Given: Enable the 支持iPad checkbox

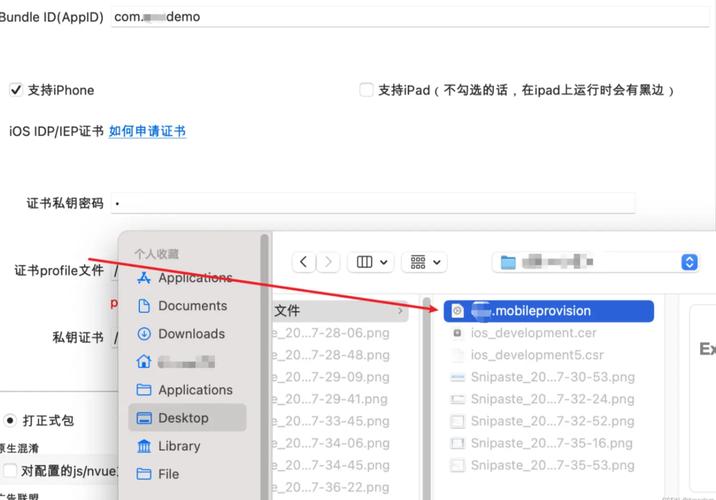Looking at the screenshot, I should coord(366,90).
